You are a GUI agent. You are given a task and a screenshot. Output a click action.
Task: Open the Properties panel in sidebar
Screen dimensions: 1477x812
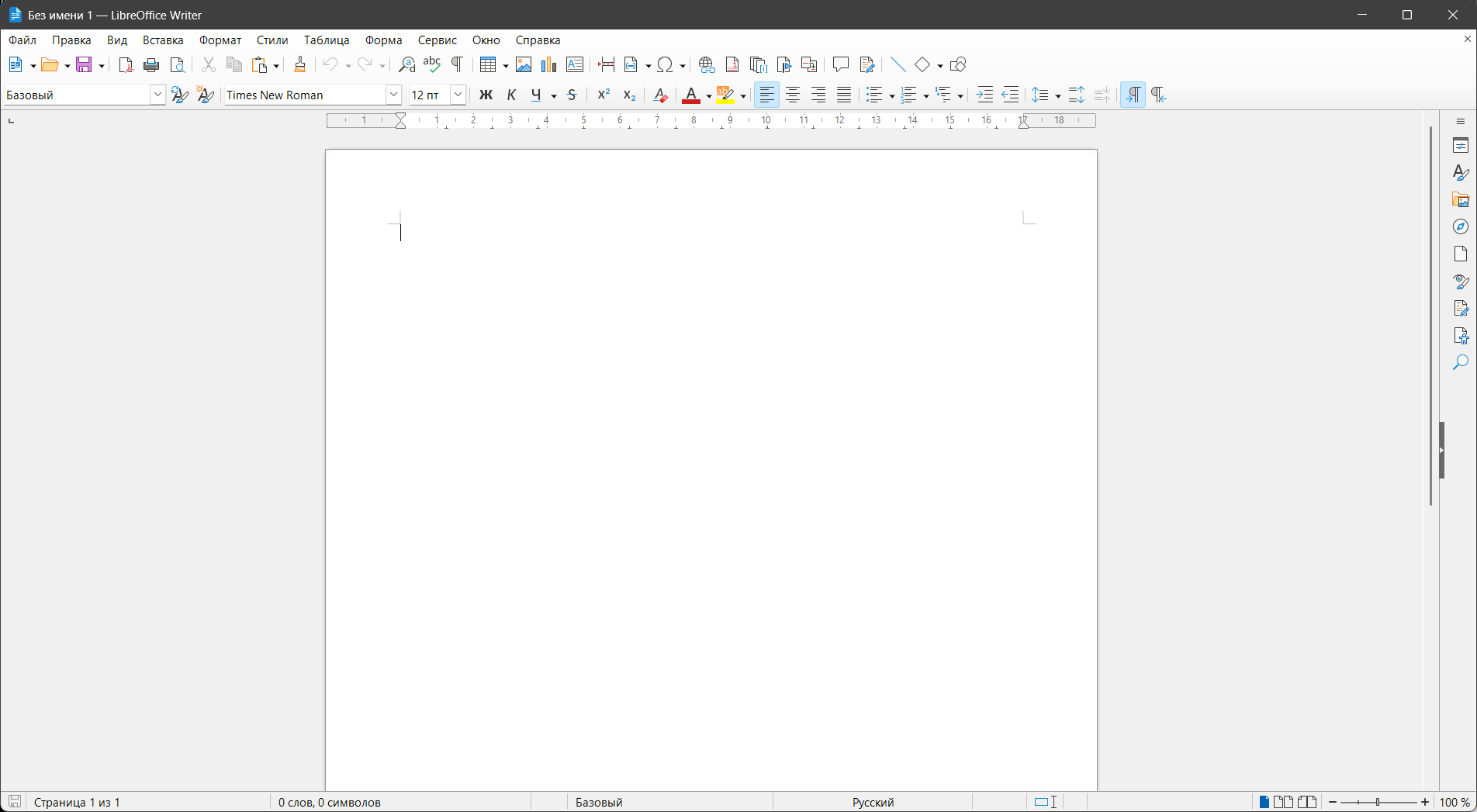[1461, 146]
